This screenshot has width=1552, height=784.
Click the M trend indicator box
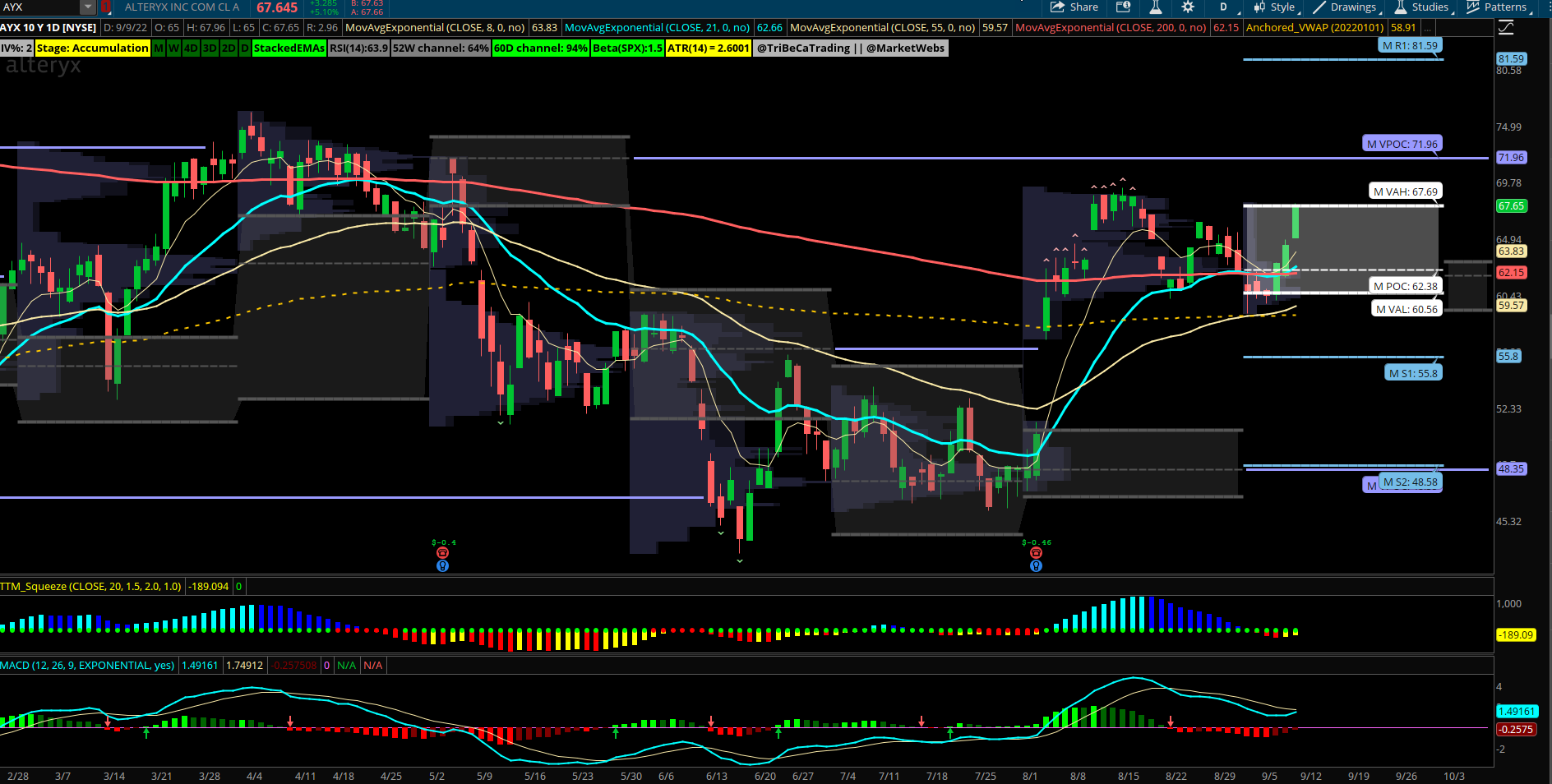[159, 48]
